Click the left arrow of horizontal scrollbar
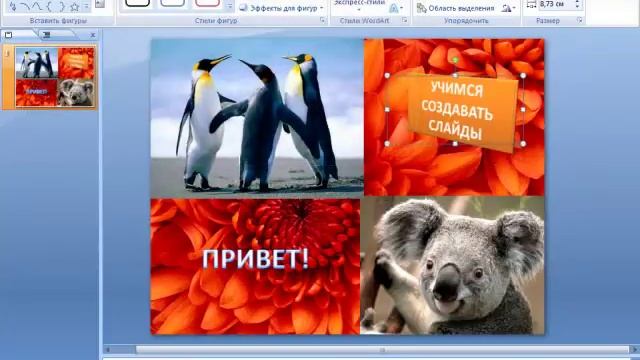The height and width of the screenshot is (360, 640). (x=108, y=350)
